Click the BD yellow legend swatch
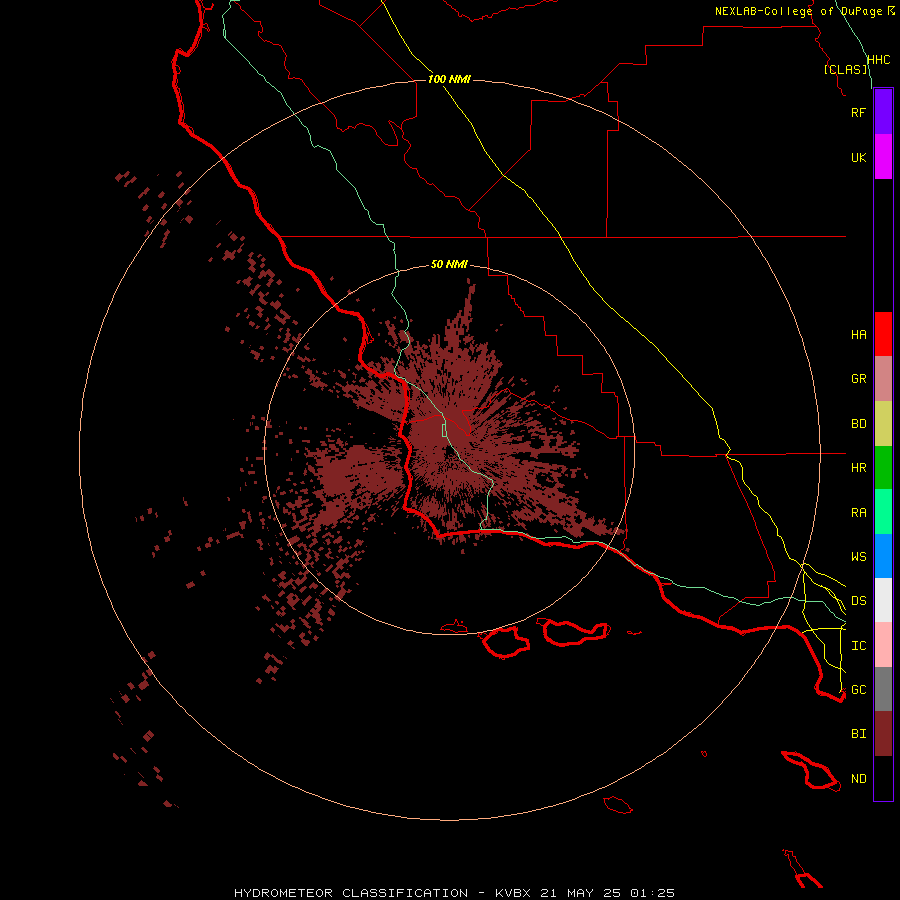The image size is (900, 900). 883,424
